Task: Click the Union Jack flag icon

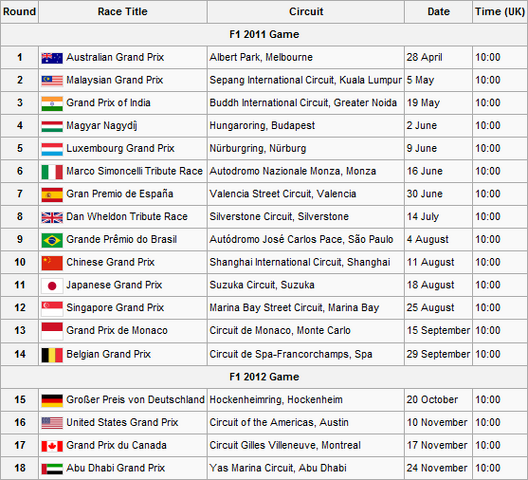Action: [52, 218]
